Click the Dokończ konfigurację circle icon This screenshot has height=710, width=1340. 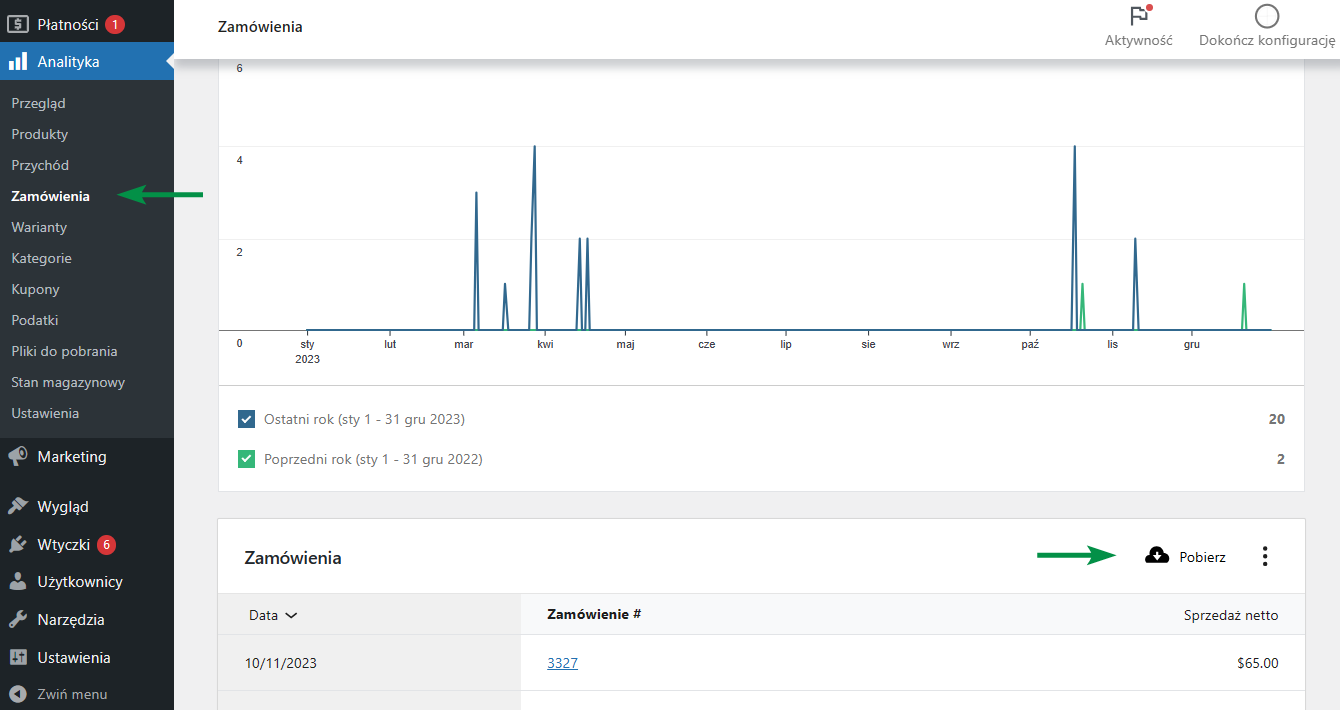1267,16
